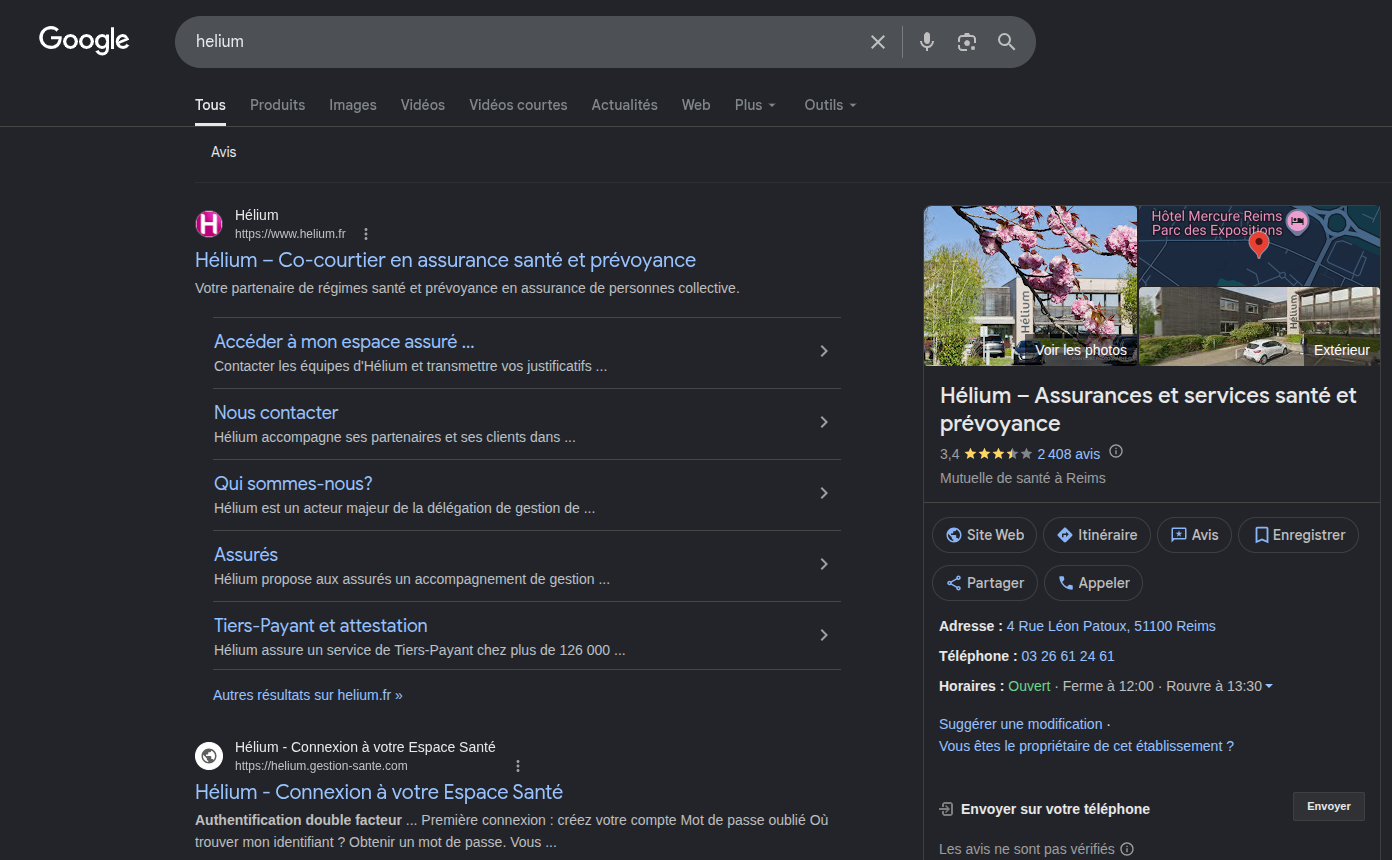
Task: Click the Hélium pink H favicon
Action: 209,224
